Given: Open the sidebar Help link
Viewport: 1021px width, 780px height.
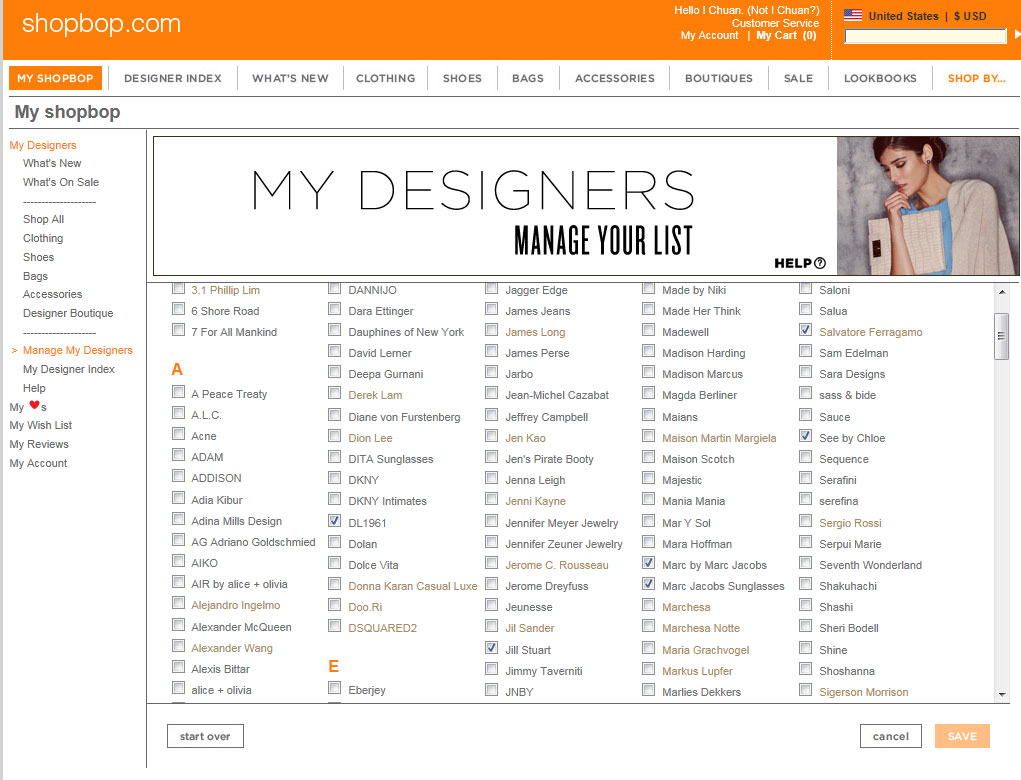Looking at the screenshot, I should pos(35,388).
